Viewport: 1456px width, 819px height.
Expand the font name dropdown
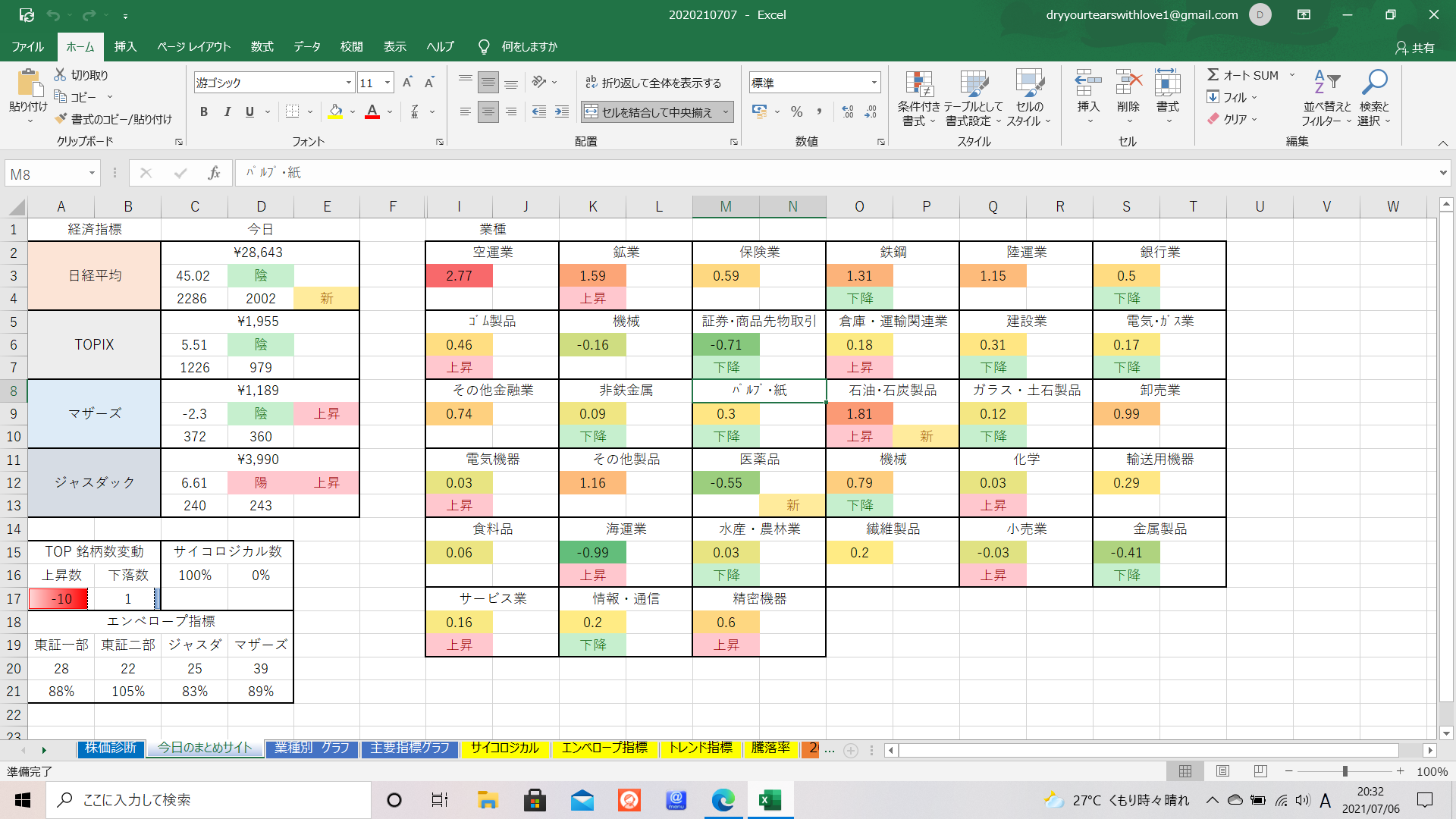(x=349, y=83)
